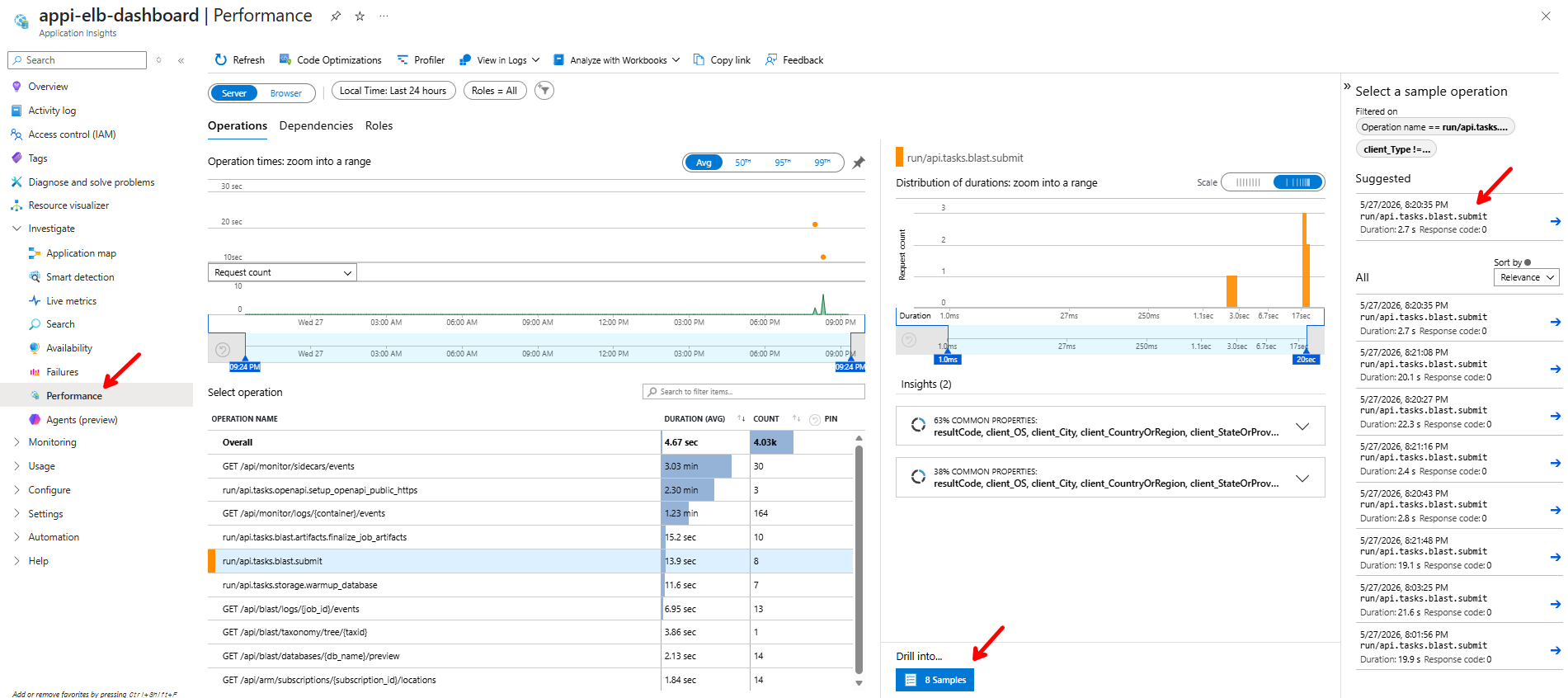Sort by DURATION (AVG) column

coord(695,419)
